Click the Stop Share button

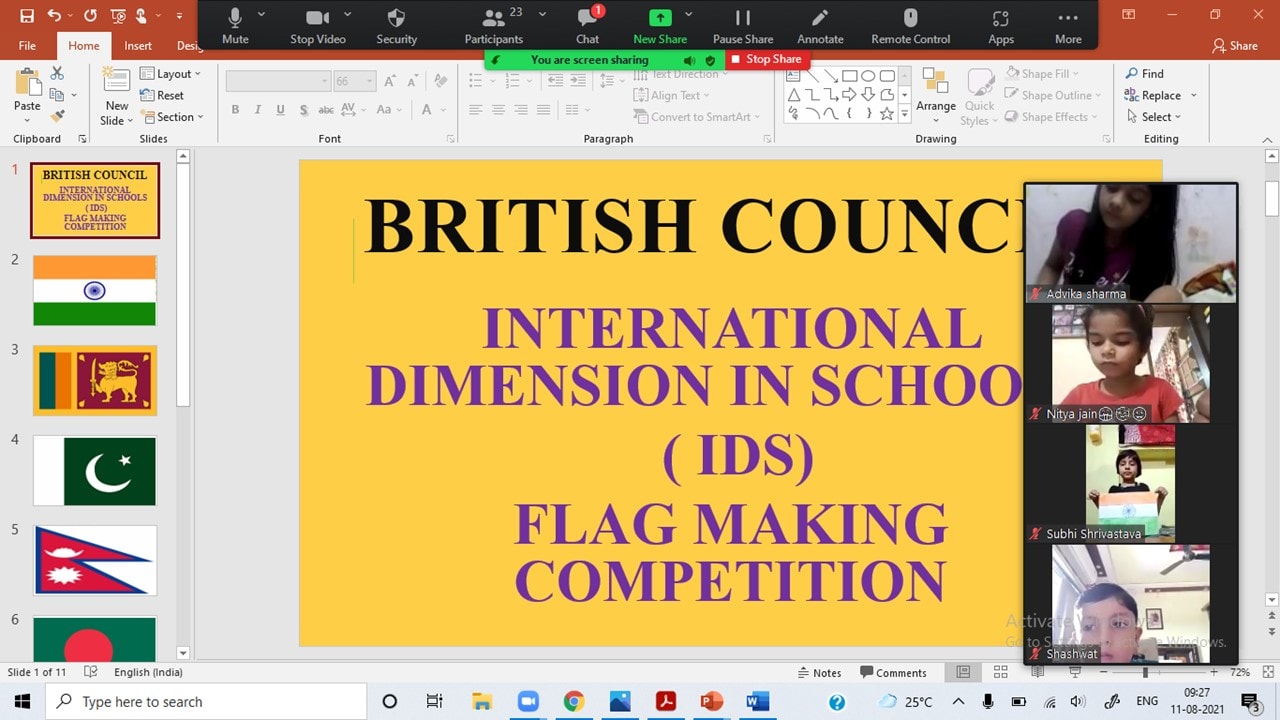[766, 59]
